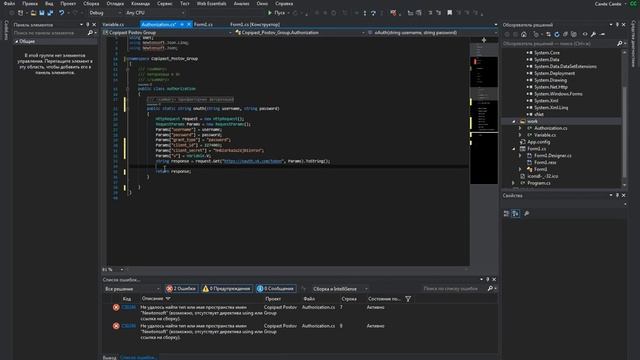Click Collapse All icon in Solution Explorer
Viewport: 640px width, 360px height.
565,34
